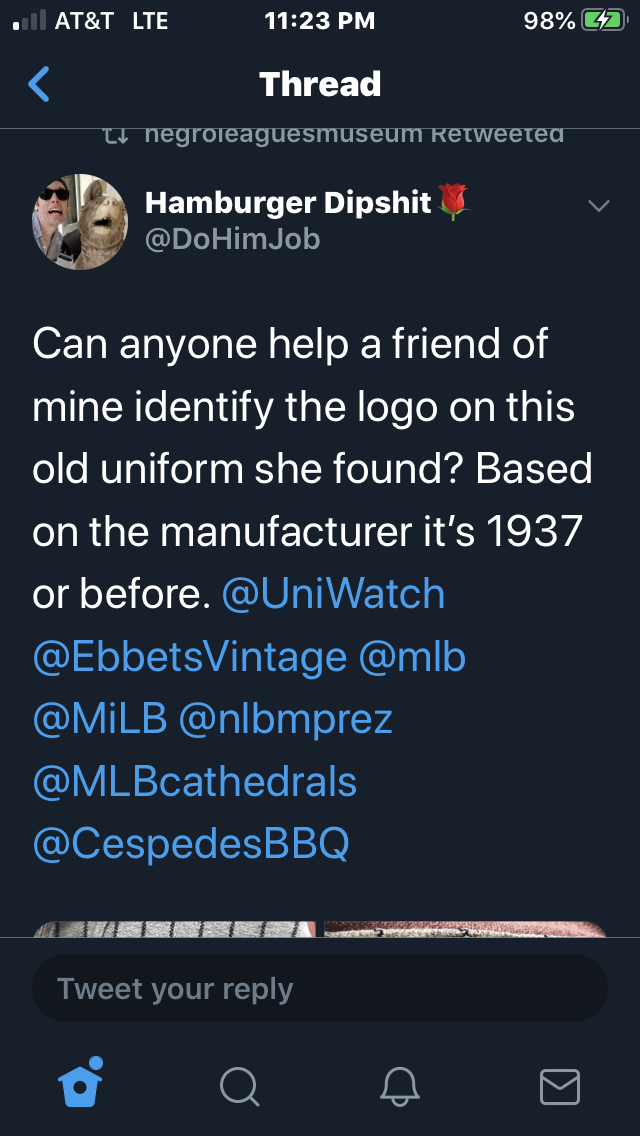Tap the Hamburger profile avatar picture
The image size is (640, 1136).
click(80, 222)
